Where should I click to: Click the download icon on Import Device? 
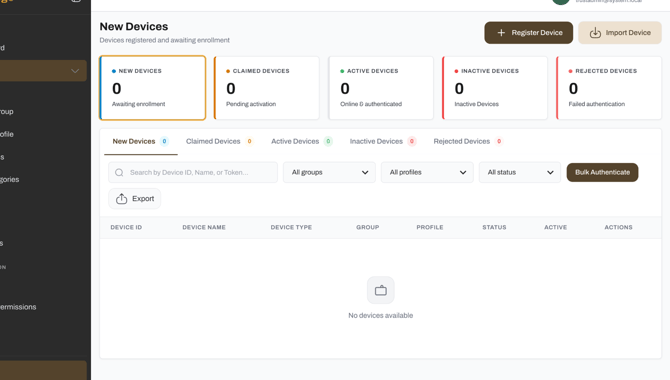595,32
